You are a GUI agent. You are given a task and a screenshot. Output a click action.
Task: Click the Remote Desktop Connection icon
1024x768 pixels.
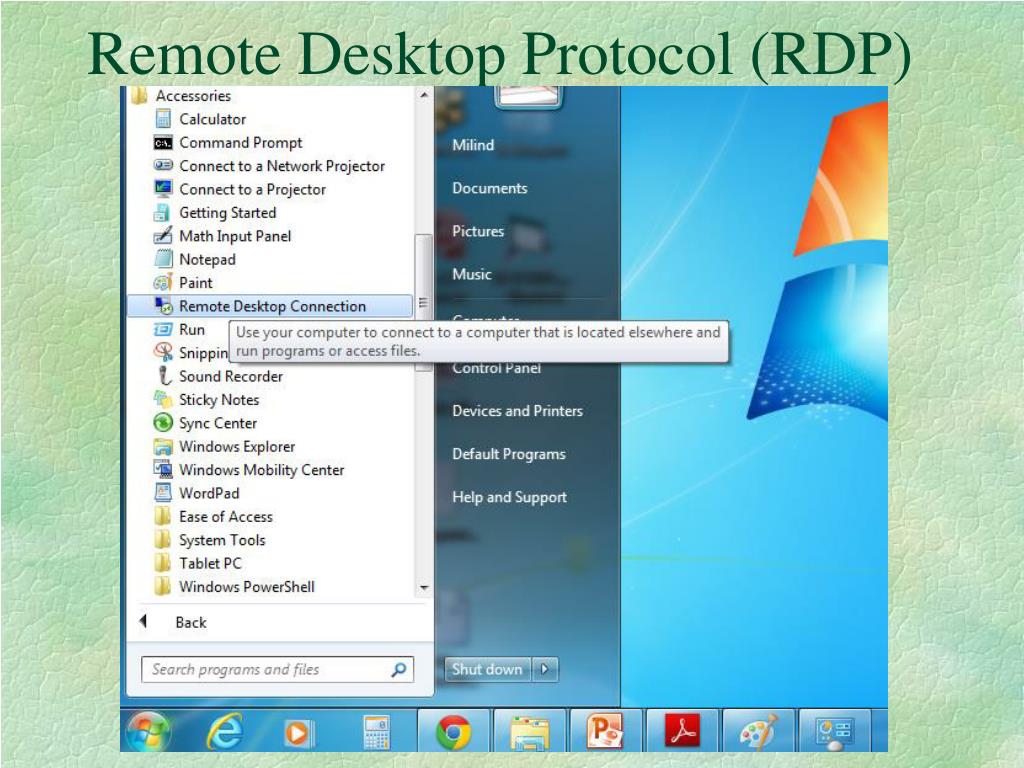point(163,306)
